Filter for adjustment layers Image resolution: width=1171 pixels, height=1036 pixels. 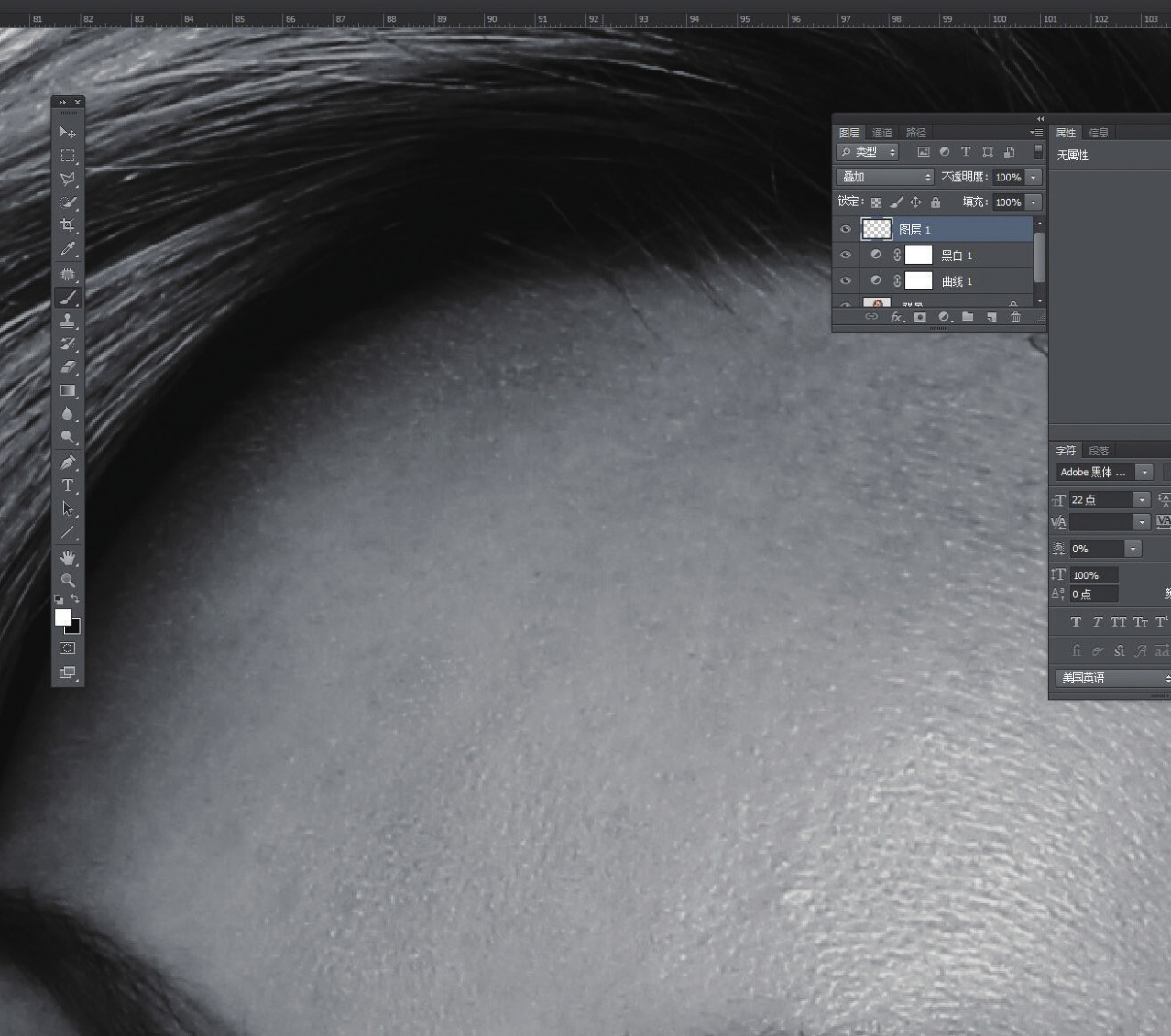tap(945, 152)
